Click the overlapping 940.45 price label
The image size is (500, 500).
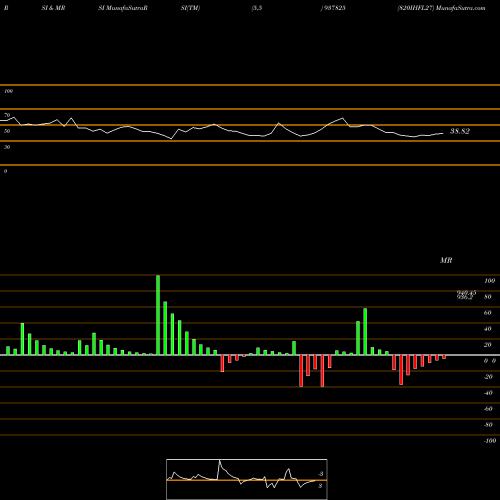466,293
